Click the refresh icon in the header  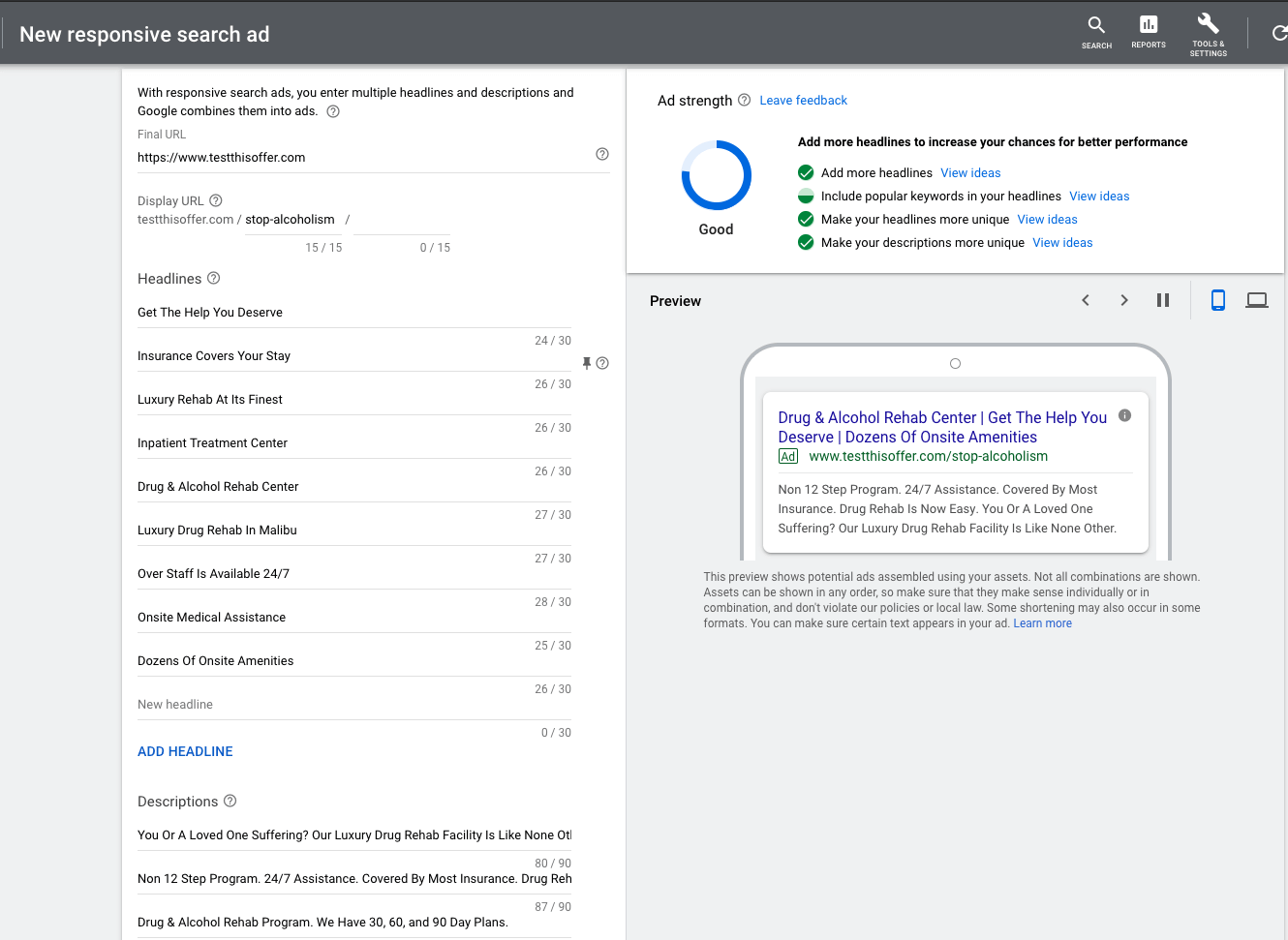1279,34
